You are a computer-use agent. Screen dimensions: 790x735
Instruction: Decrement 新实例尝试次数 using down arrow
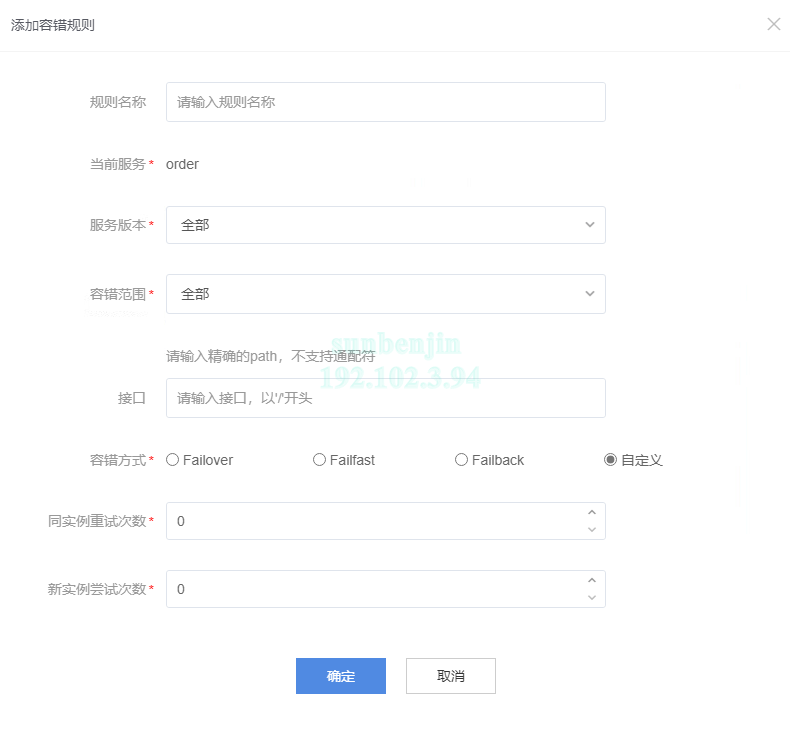pyautogui.click(x=591, y=597)
